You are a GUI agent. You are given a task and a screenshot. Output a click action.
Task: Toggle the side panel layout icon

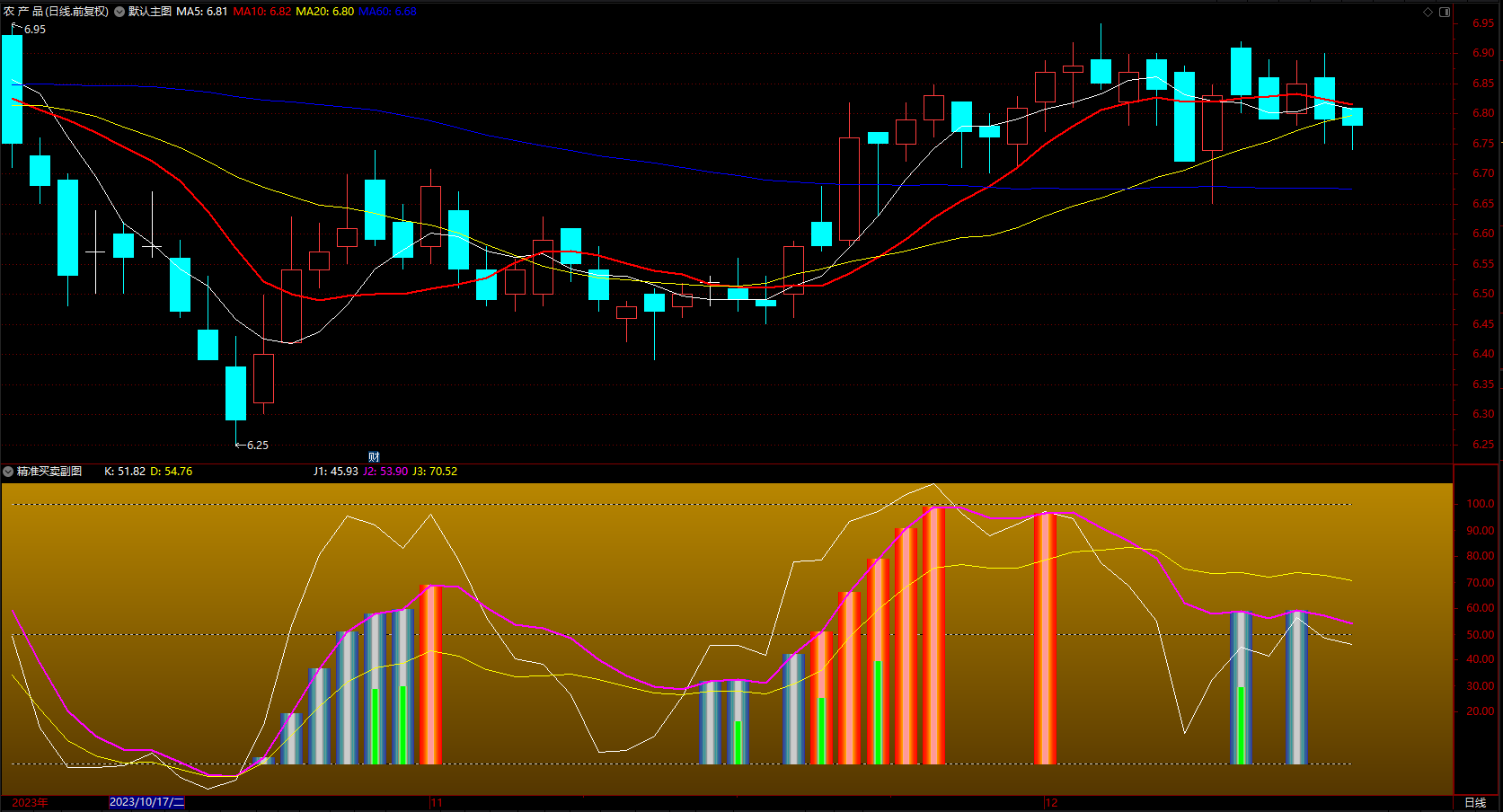[x=1445, y=12]
